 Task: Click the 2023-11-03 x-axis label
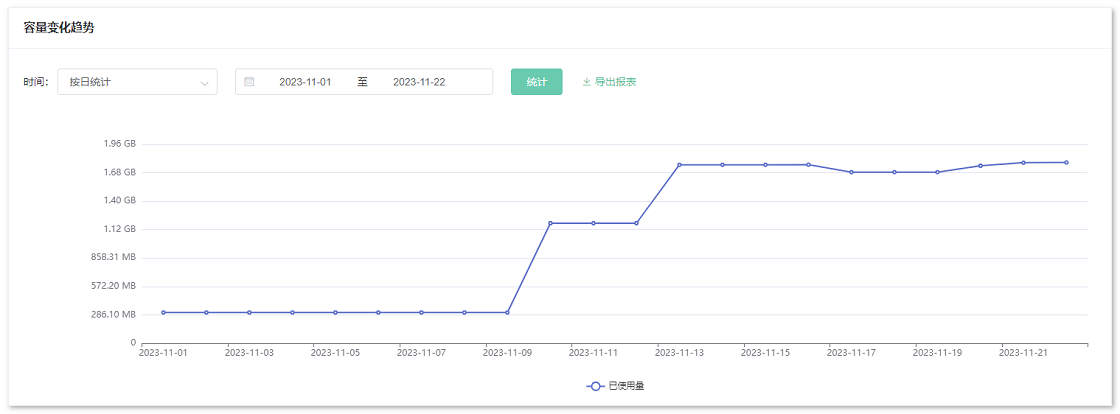pos(249,353)
